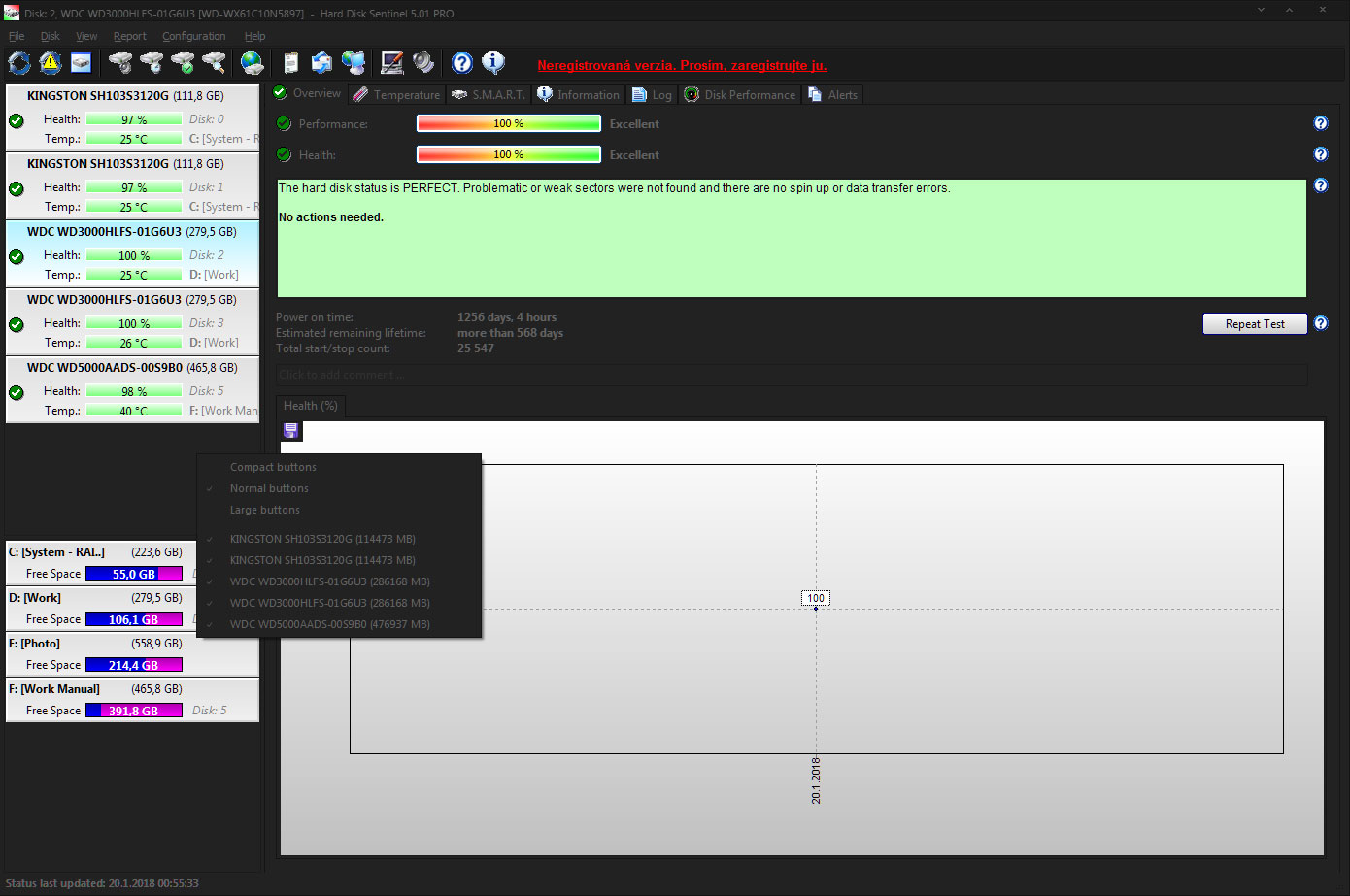Select the KINGSTON Disk 0 panel
The height and width of the screenshot is (896, 1350).
click(132, 117)
